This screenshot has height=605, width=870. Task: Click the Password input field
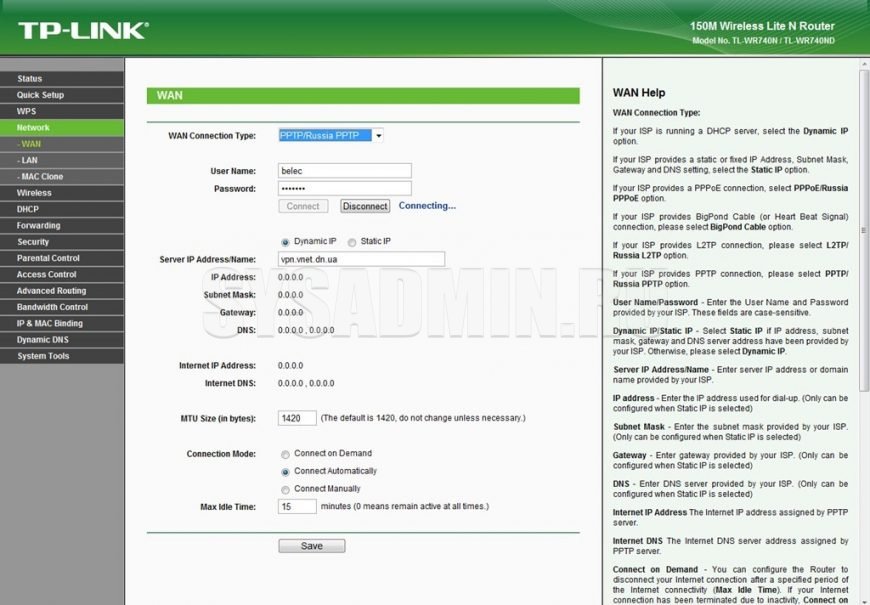click(x=344, y=188)
